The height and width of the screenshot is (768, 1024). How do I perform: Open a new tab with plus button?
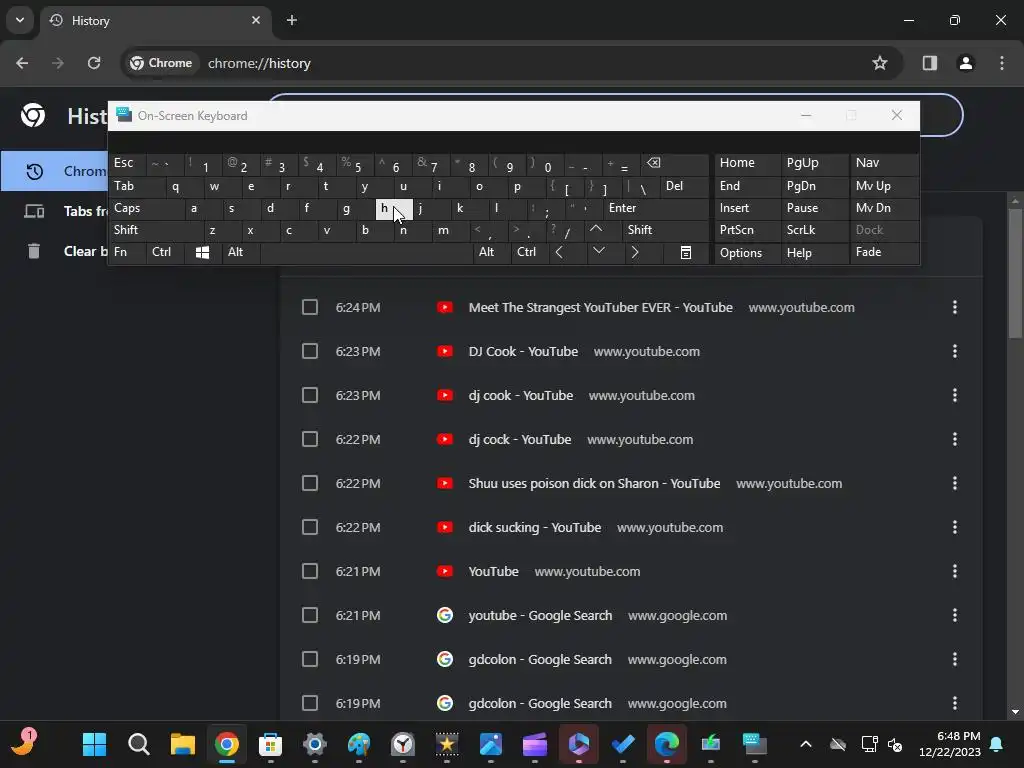click(292, 20)
